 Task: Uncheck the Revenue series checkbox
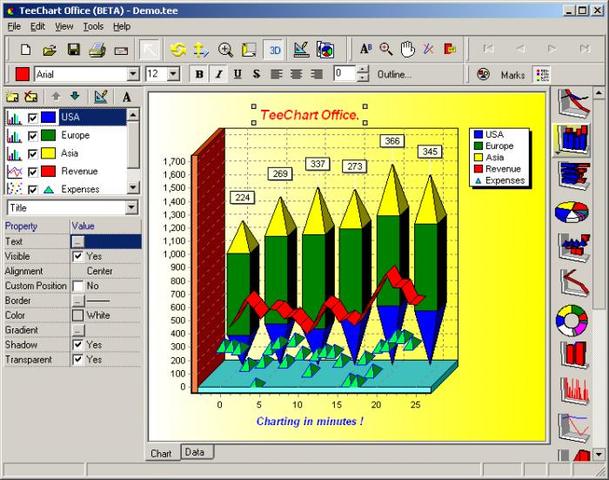click(x=33, y=172)
